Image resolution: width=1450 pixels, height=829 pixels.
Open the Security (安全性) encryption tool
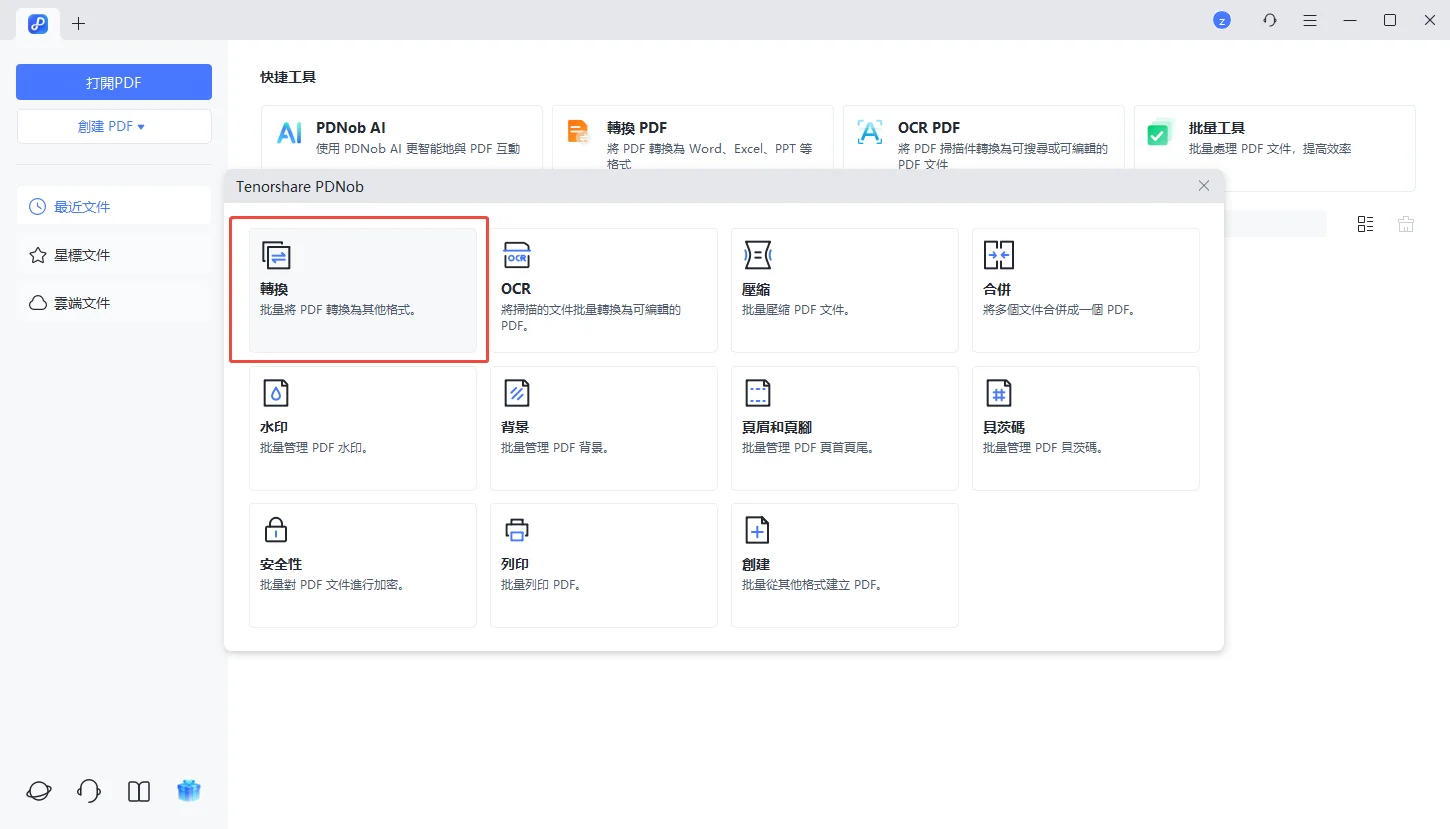click(x=362, y=565)
